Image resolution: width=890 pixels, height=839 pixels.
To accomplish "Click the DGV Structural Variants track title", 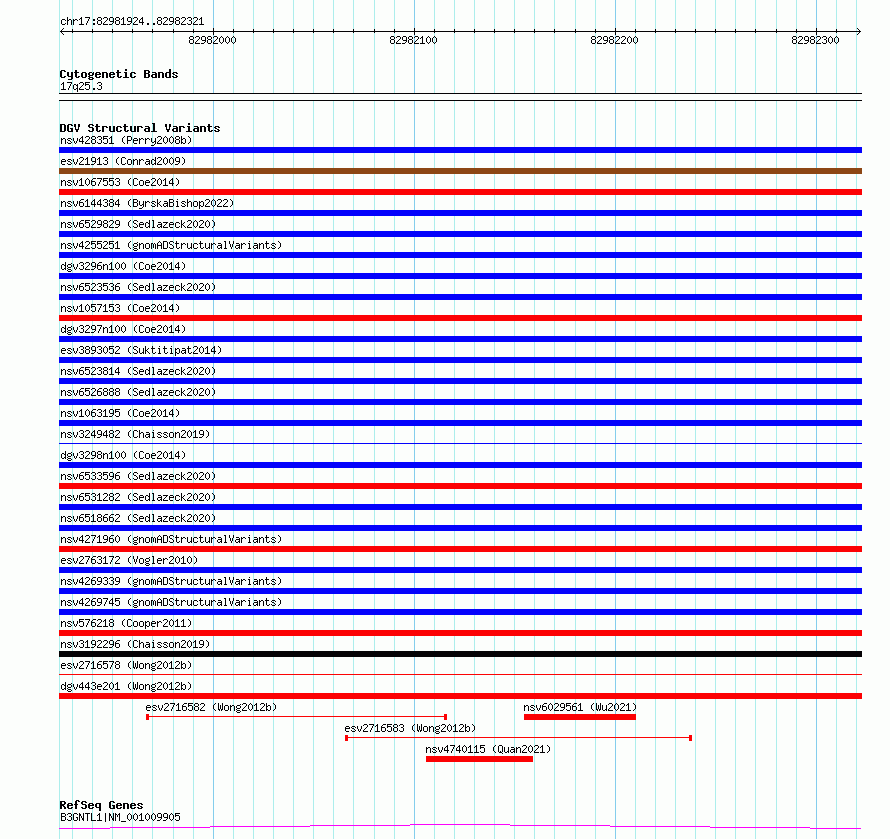I will tap(140, 128).
